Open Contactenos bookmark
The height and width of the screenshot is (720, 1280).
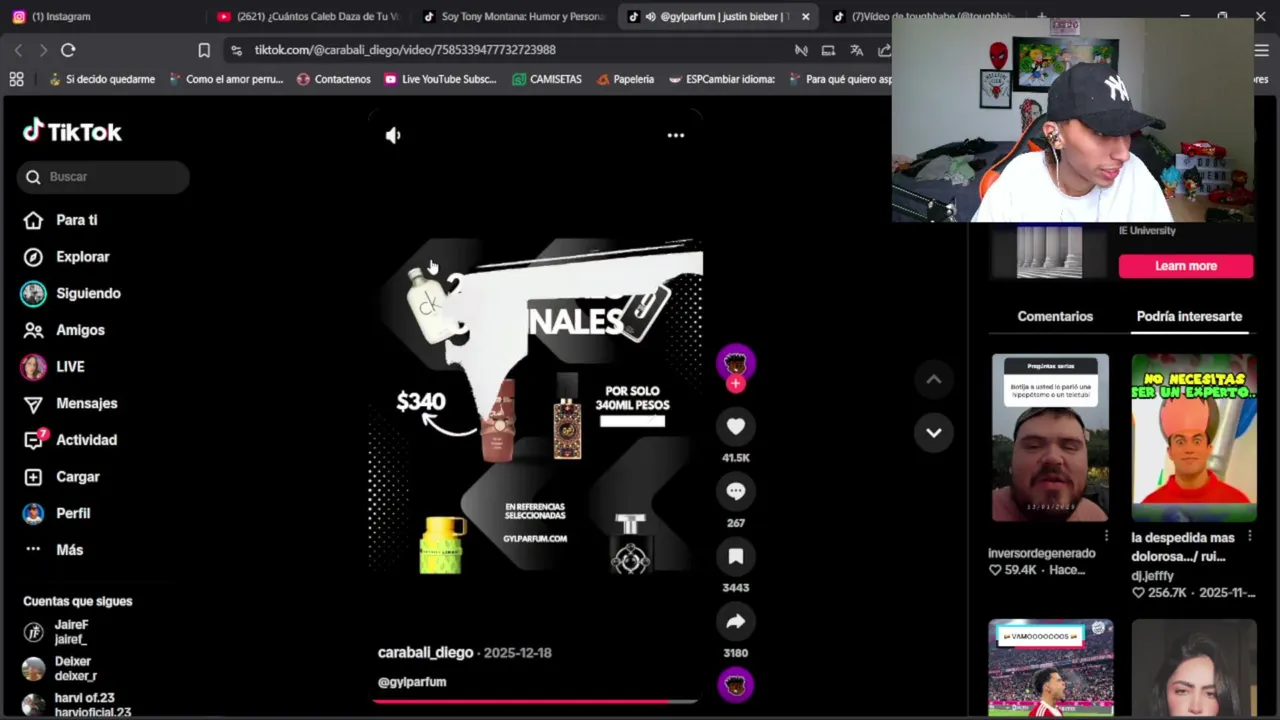[x=333, y=79]
